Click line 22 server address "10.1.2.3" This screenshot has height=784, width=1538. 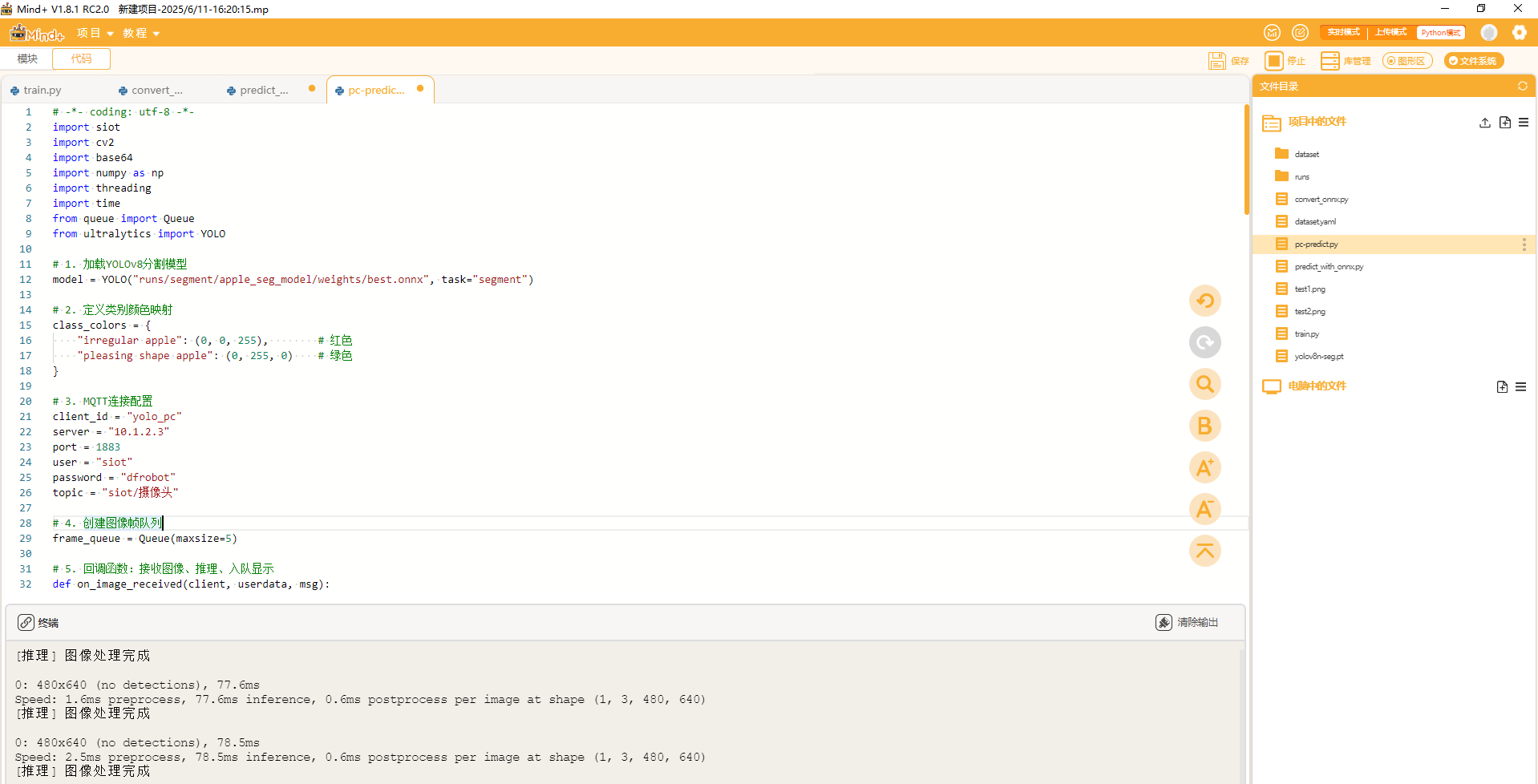[139, 432]
